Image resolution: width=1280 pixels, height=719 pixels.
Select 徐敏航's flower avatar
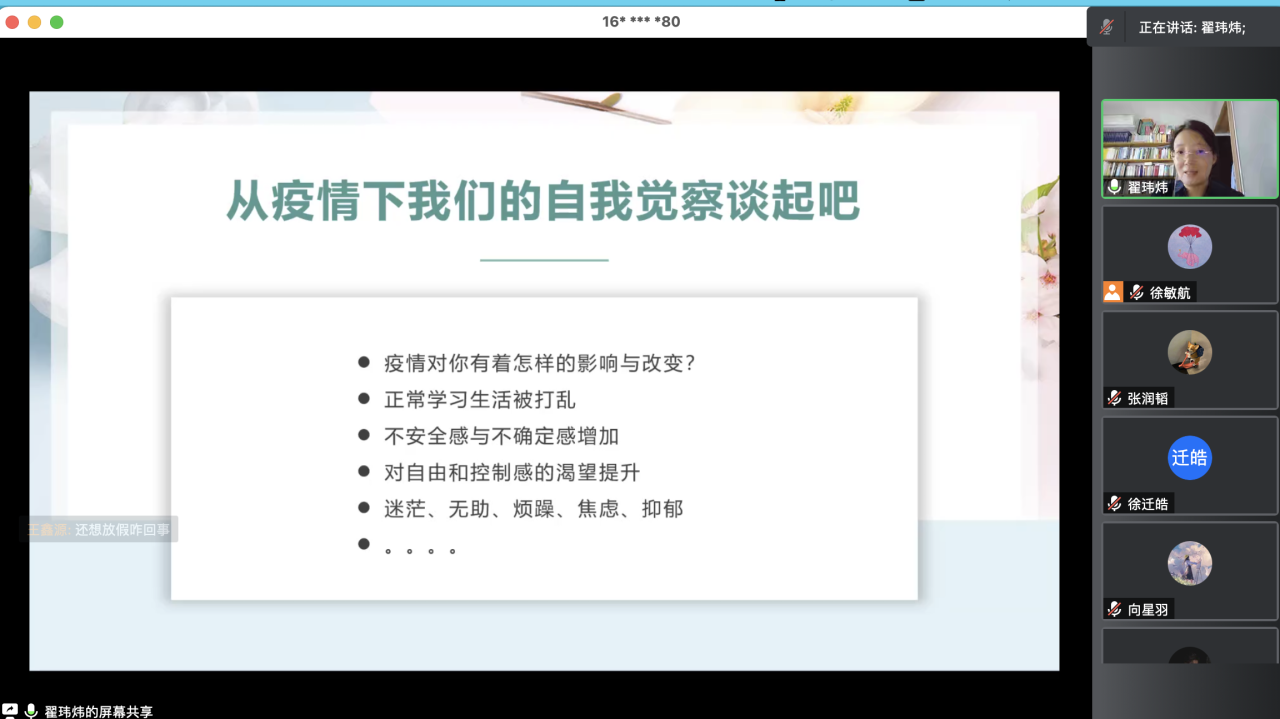click(x=1189, y=246)
